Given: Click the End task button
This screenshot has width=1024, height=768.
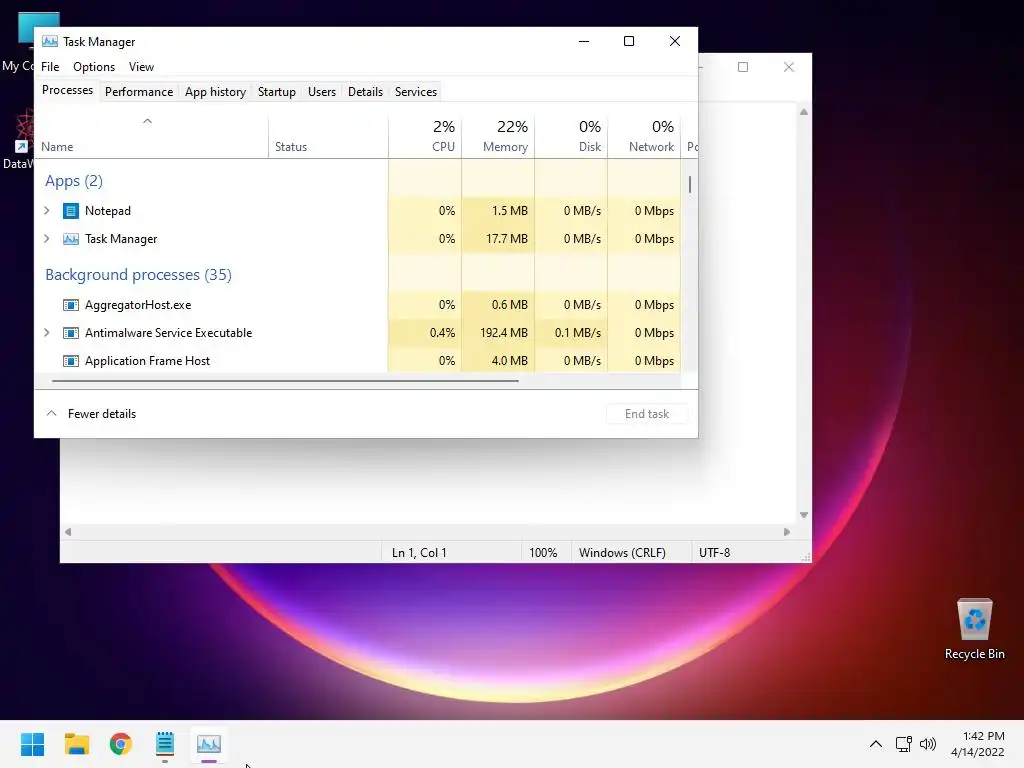Looking at the screenshot, I should 647,414.
